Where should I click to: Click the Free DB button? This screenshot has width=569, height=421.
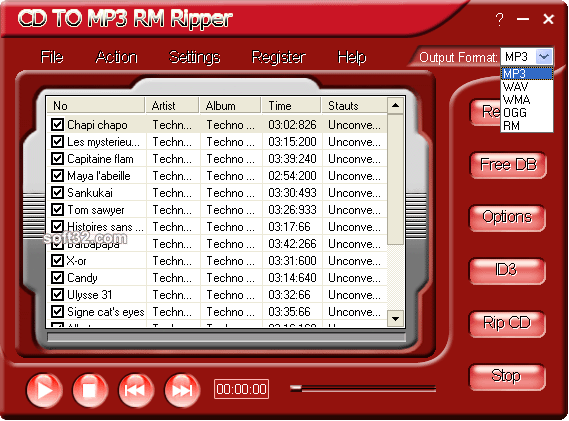[x=508, y=165]
